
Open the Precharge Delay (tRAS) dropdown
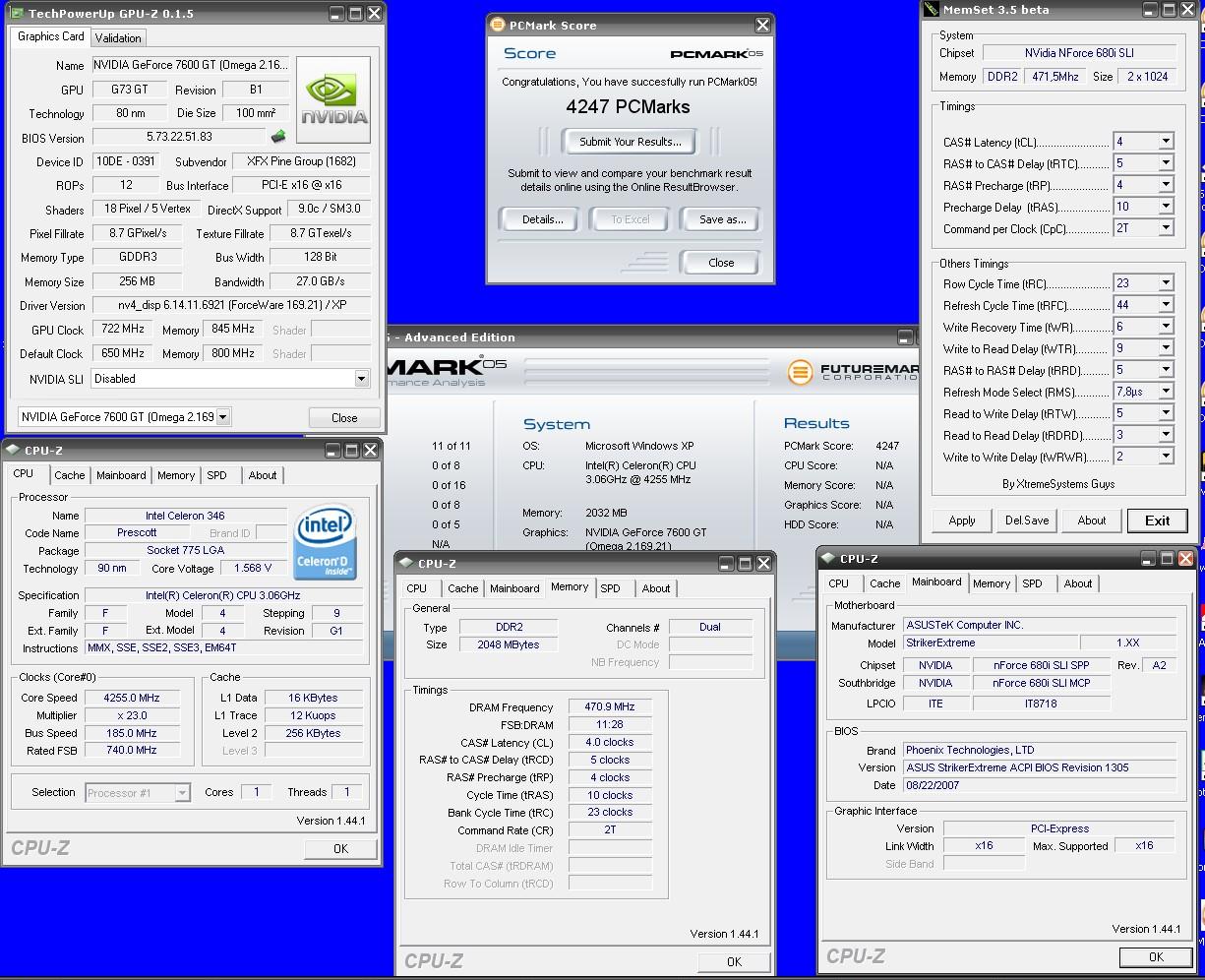pos(1166,207)
